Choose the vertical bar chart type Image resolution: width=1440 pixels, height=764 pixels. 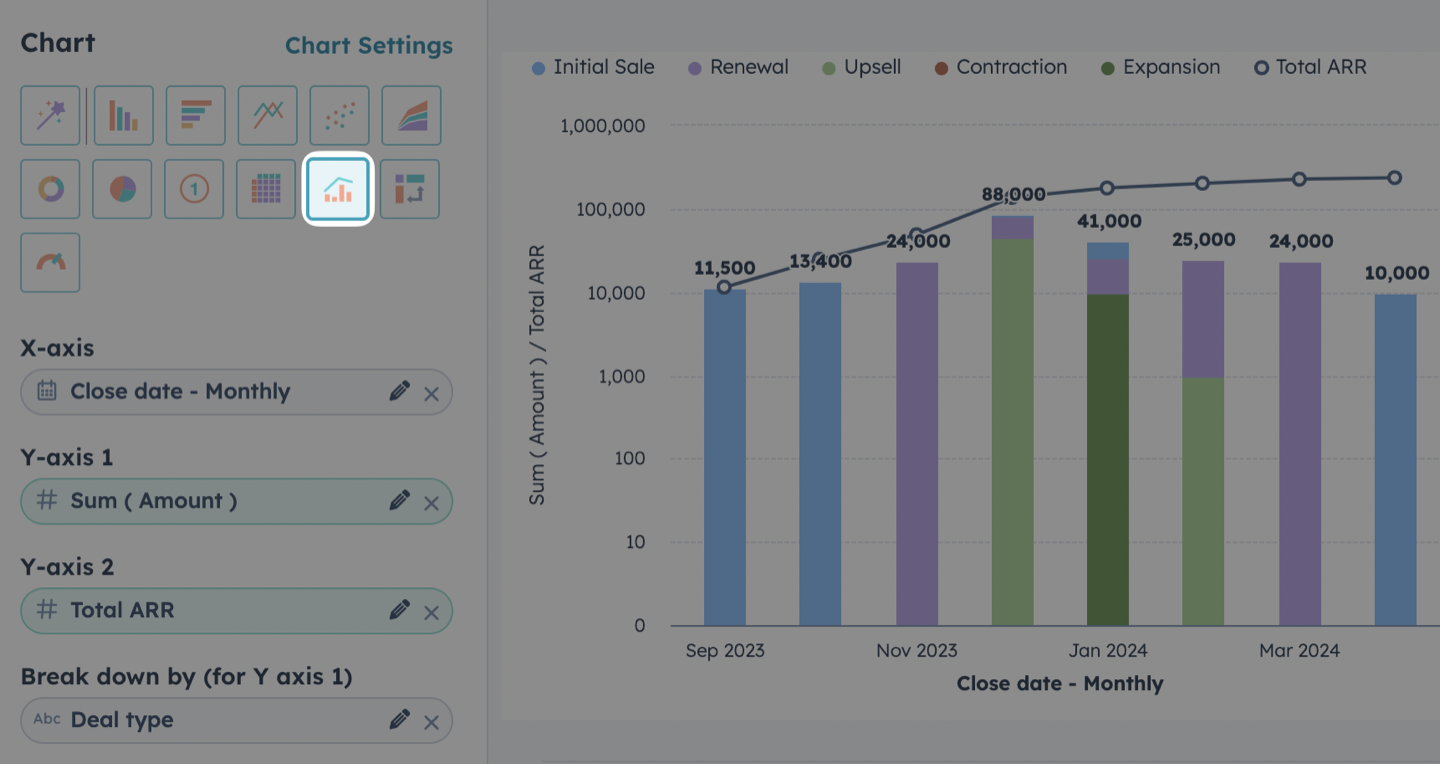pyautogui.click(x=123, y=115)
